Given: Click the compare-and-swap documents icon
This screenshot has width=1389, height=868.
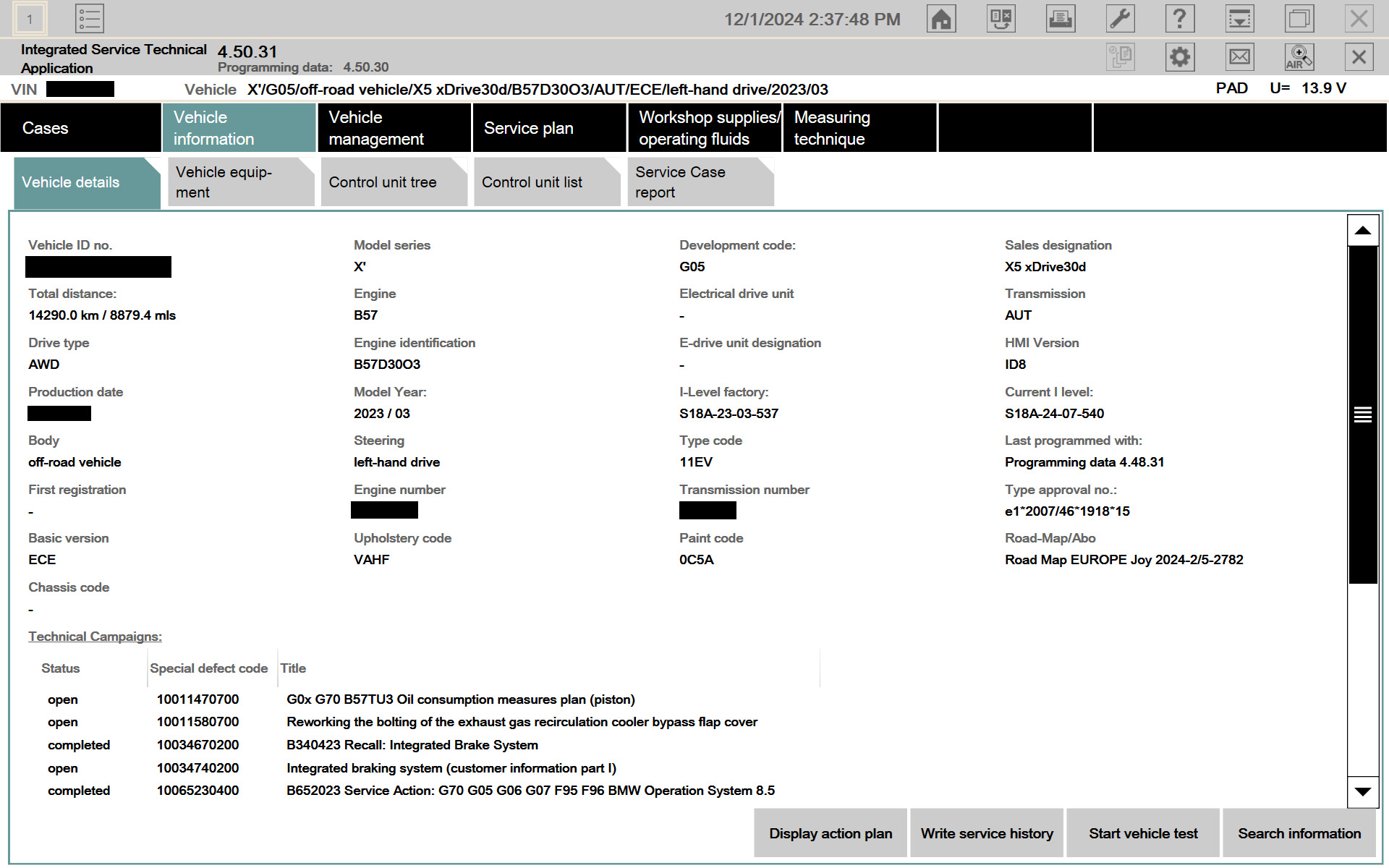Looking at the screenshot, I should (1001, 19).
